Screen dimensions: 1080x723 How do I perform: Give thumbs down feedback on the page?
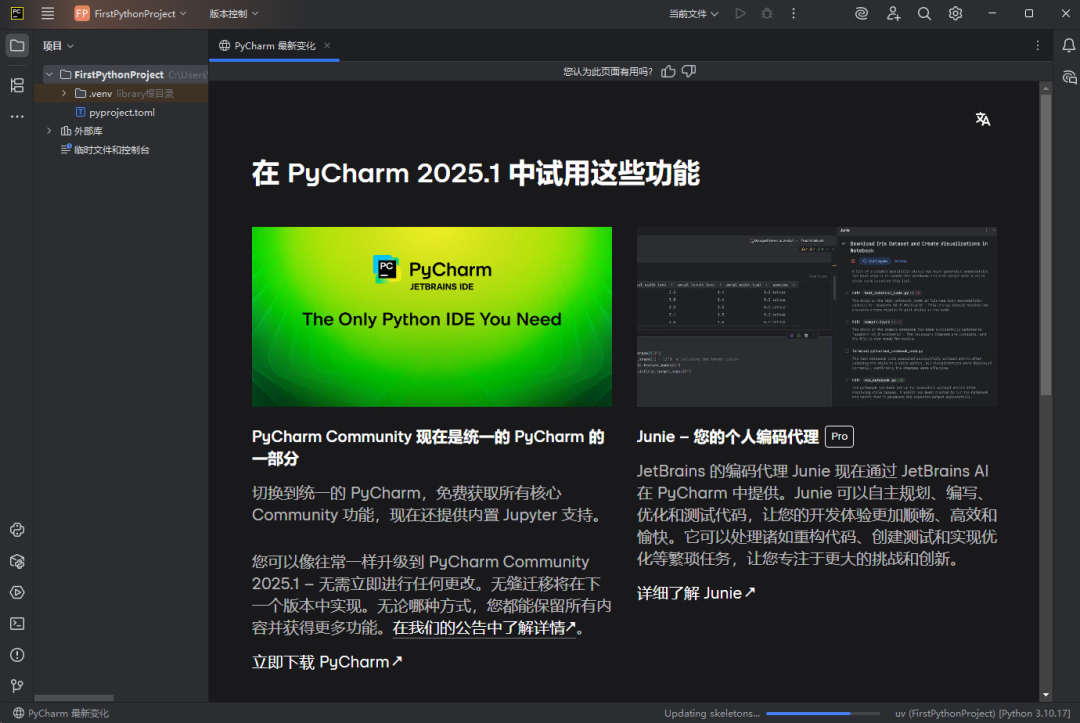[688, 71]
